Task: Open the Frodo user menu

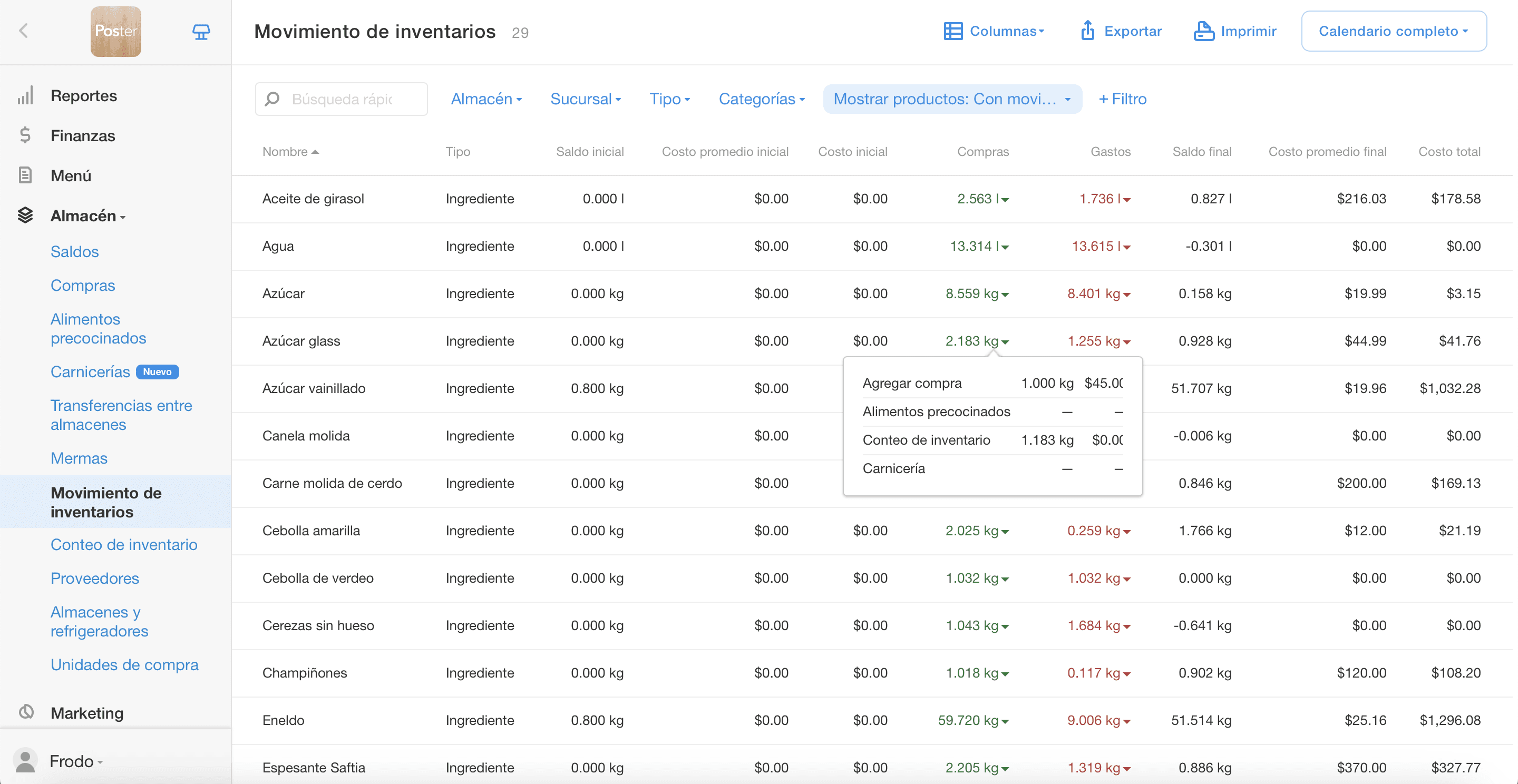Action: pos(76,761)
